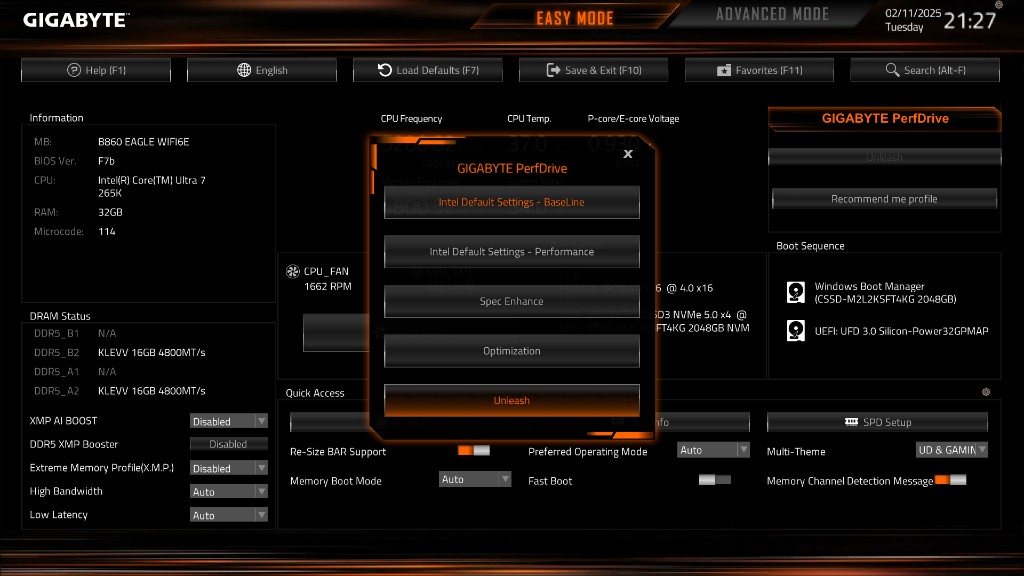Screen dimensions: 1024x576
Task: Click the 21:27 clock display
Action: (970, 21)
